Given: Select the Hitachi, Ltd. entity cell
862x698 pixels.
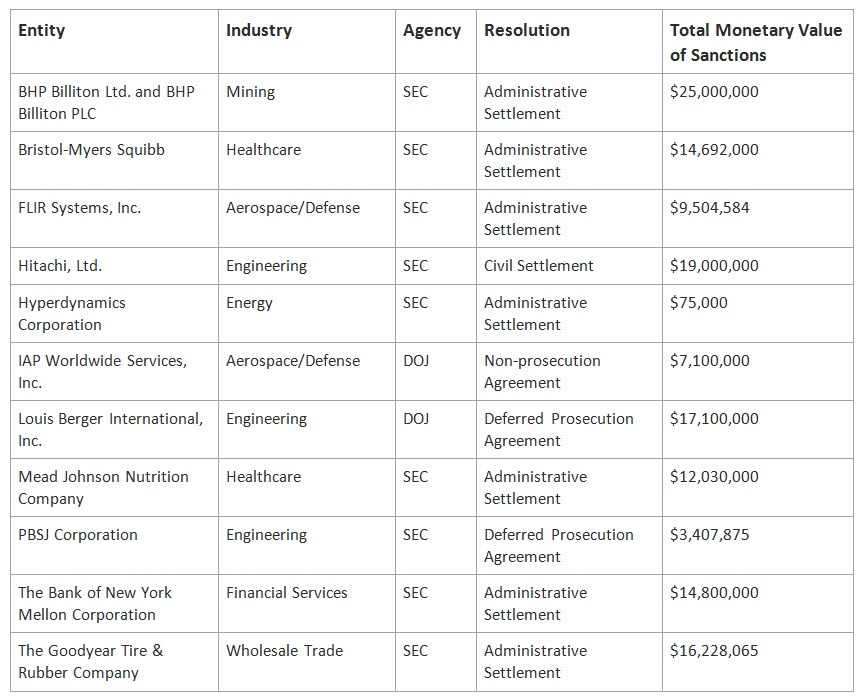Looking at the screenshot, I should 60,266.
